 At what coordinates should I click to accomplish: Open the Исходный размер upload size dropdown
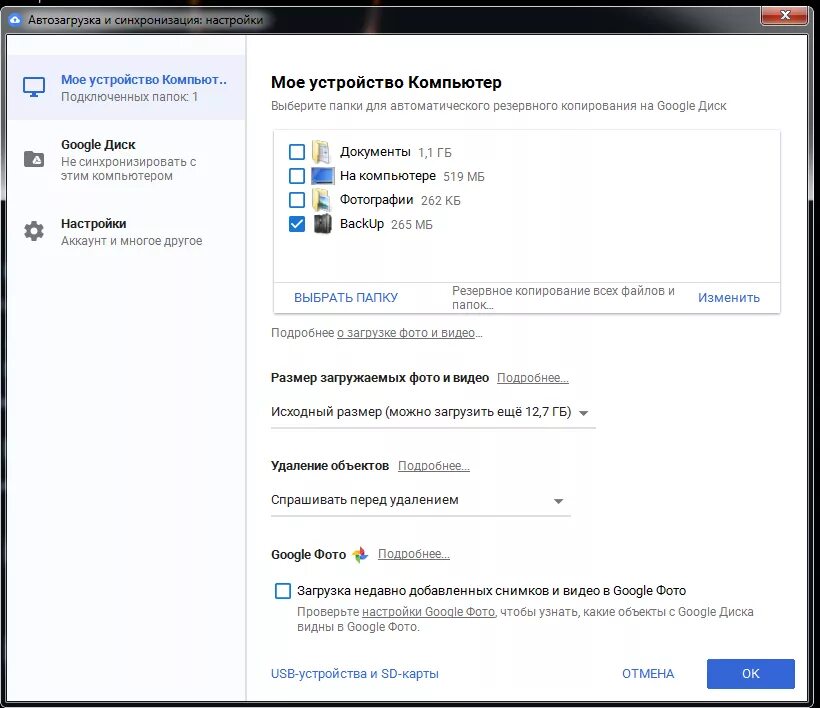pos(433,413)
